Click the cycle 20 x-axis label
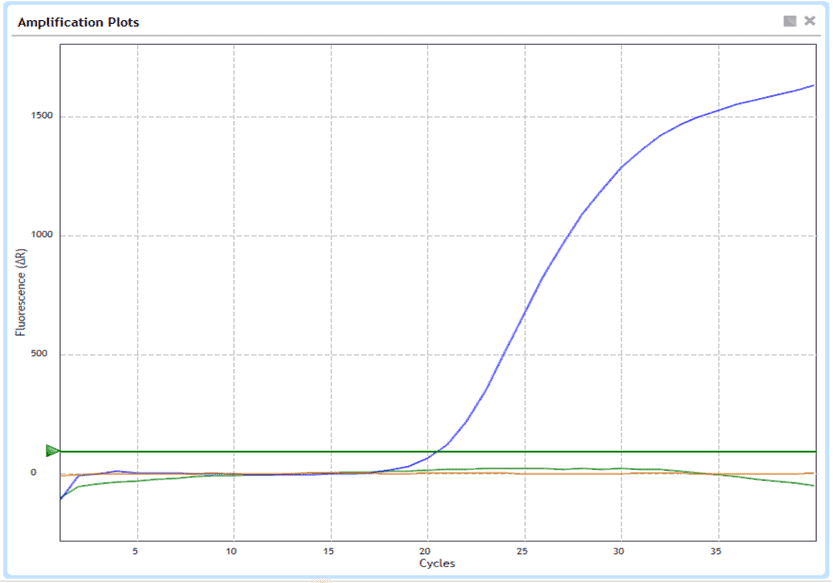 427,550
